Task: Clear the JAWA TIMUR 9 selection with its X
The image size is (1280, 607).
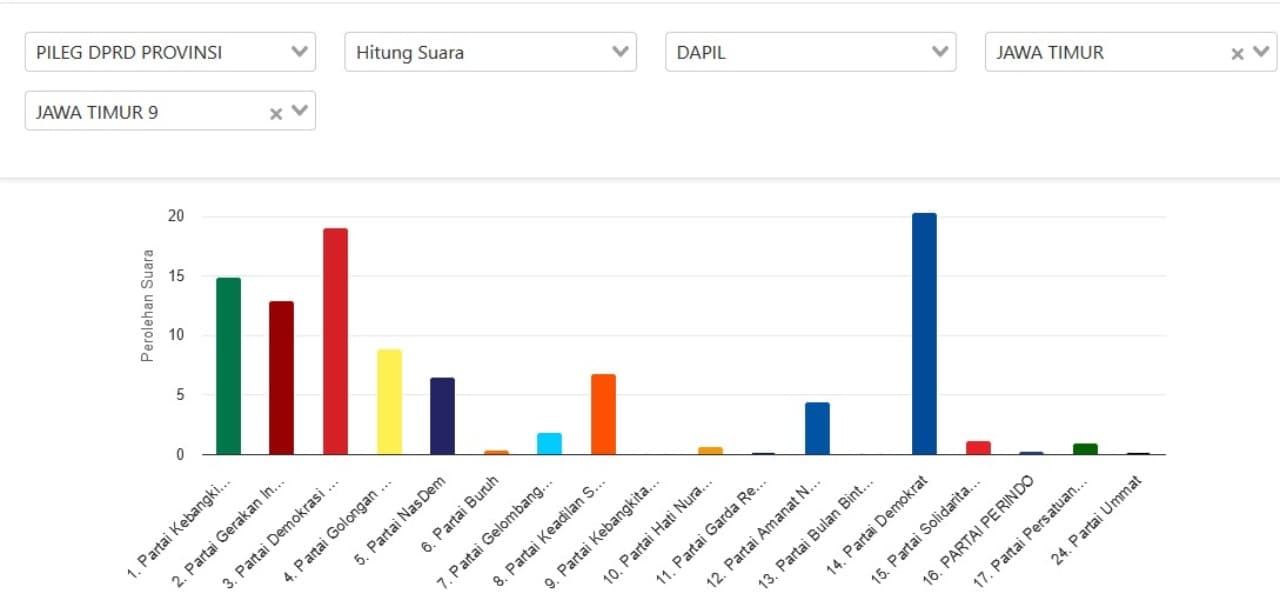Action: click(x=276, y=114)
